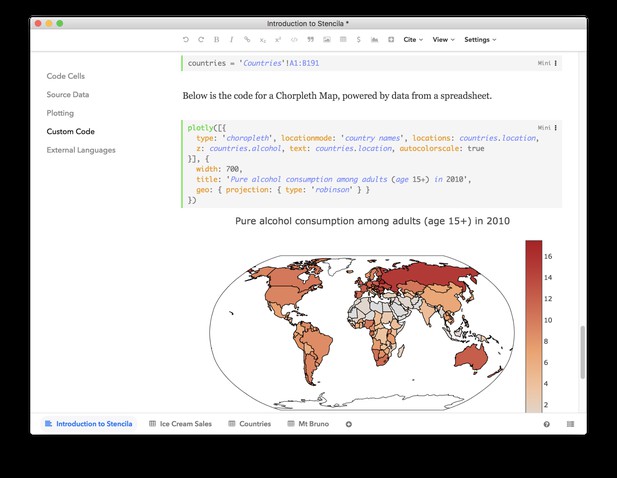617x478 pixels.
Task: Click the window title 'Introduction to Stencila'
Action: point(308,24)
